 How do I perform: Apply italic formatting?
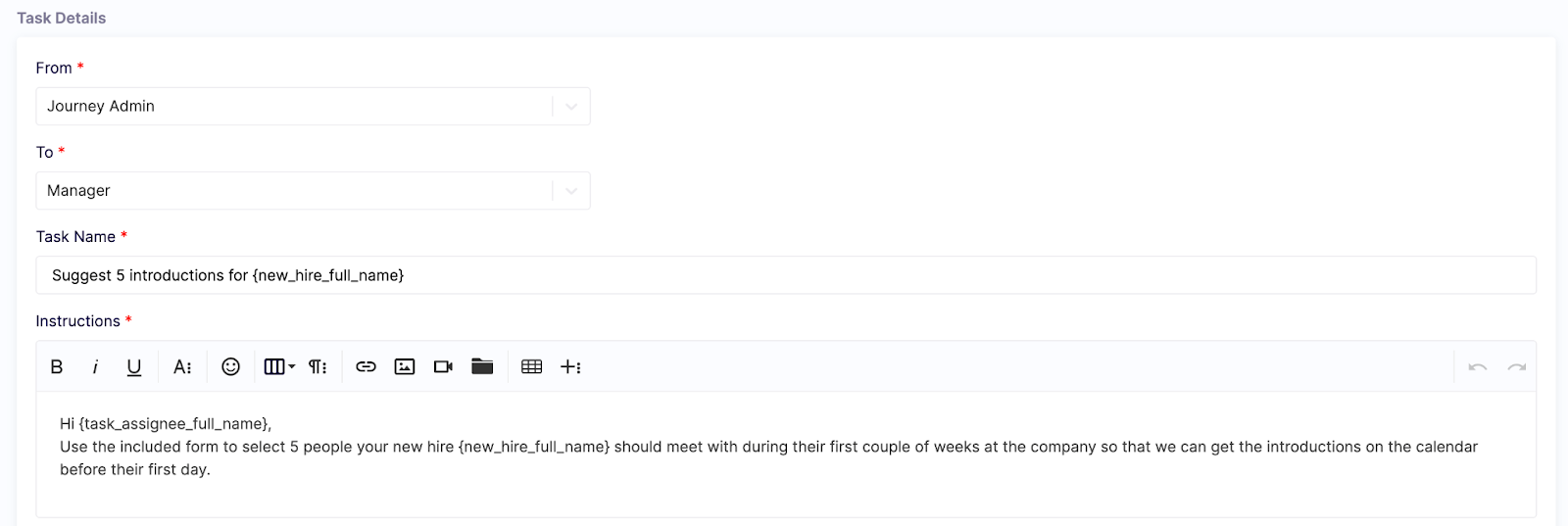coord(95,366)
